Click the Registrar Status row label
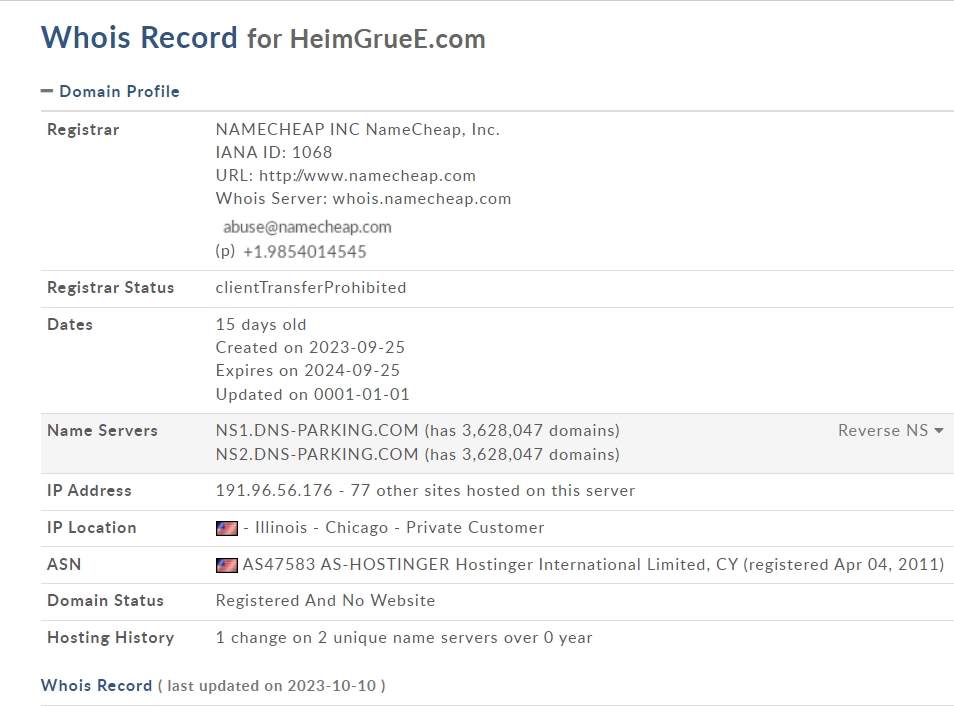Viewport: 954px width, 706px height. tap(111, 287)
